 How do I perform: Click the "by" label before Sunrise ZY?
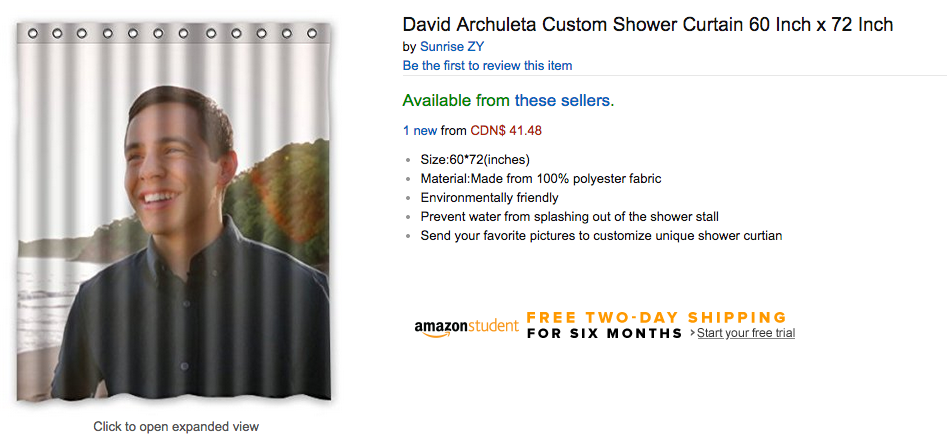(409, 46)
